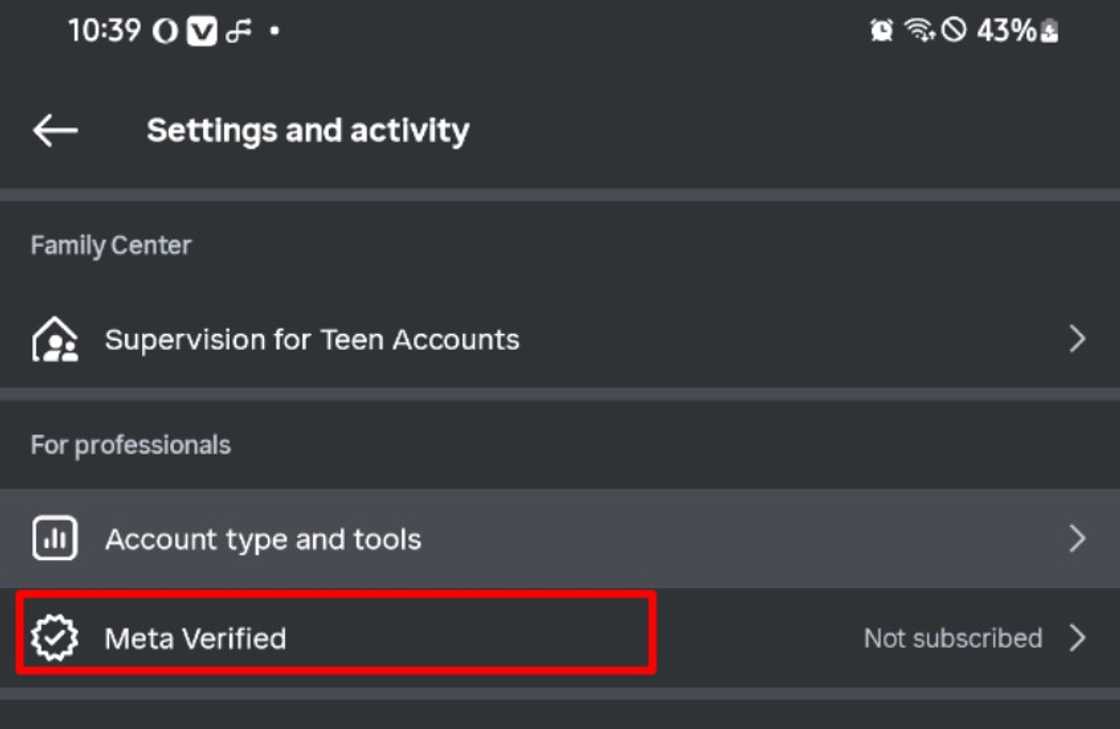The image size is (1120, 729).
Task: Click the Account type bar chart icon
Action: (54, 540)
